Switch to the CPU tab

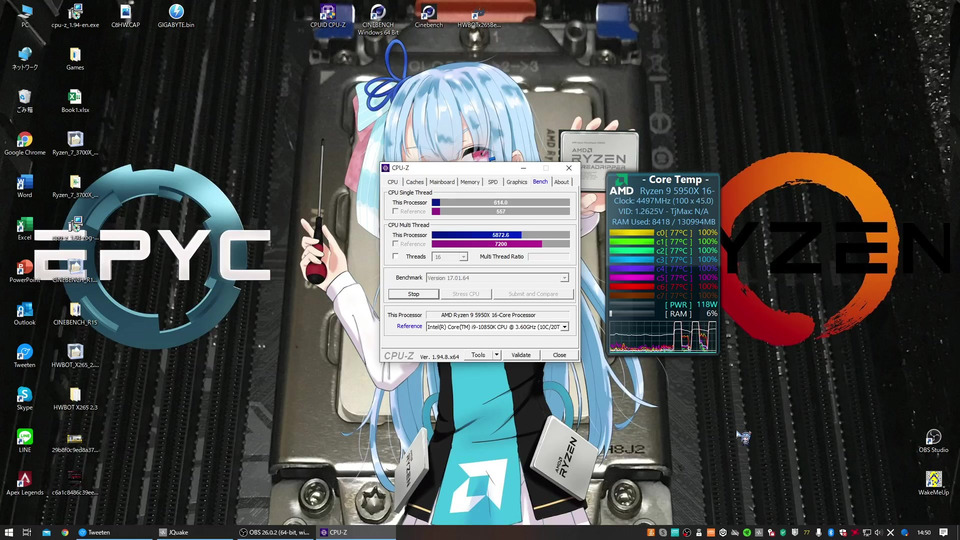(392, 182)
